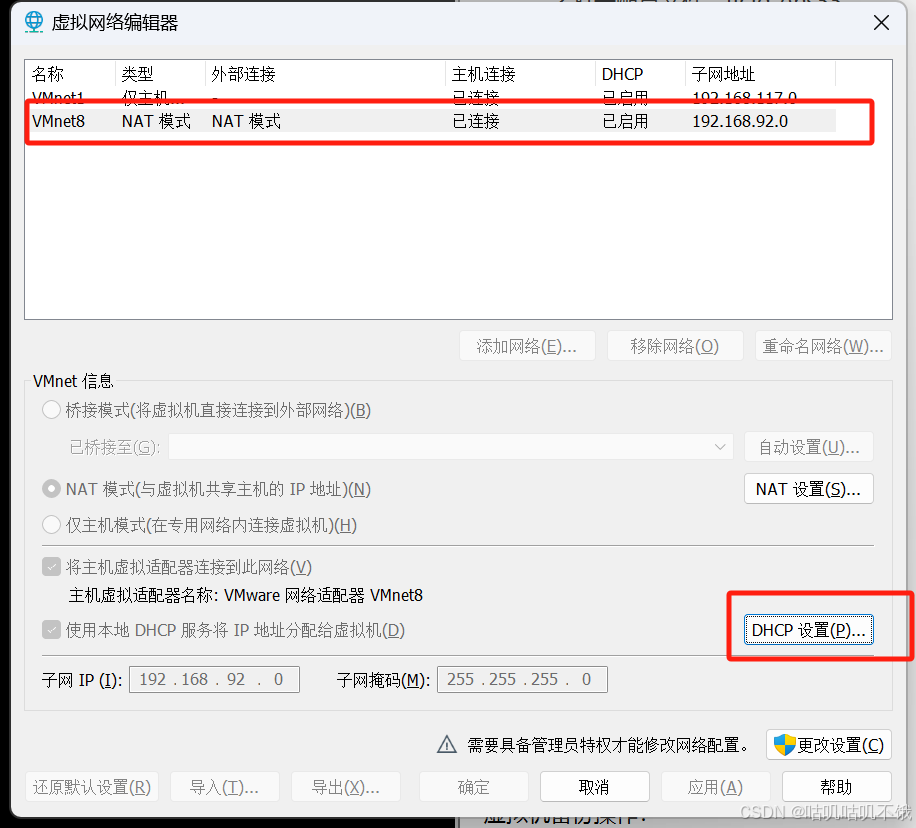This screenshot has height=828, width=916.
Task: Click subnet address 192.168.92.0 cell
Action: click(740, 121)
